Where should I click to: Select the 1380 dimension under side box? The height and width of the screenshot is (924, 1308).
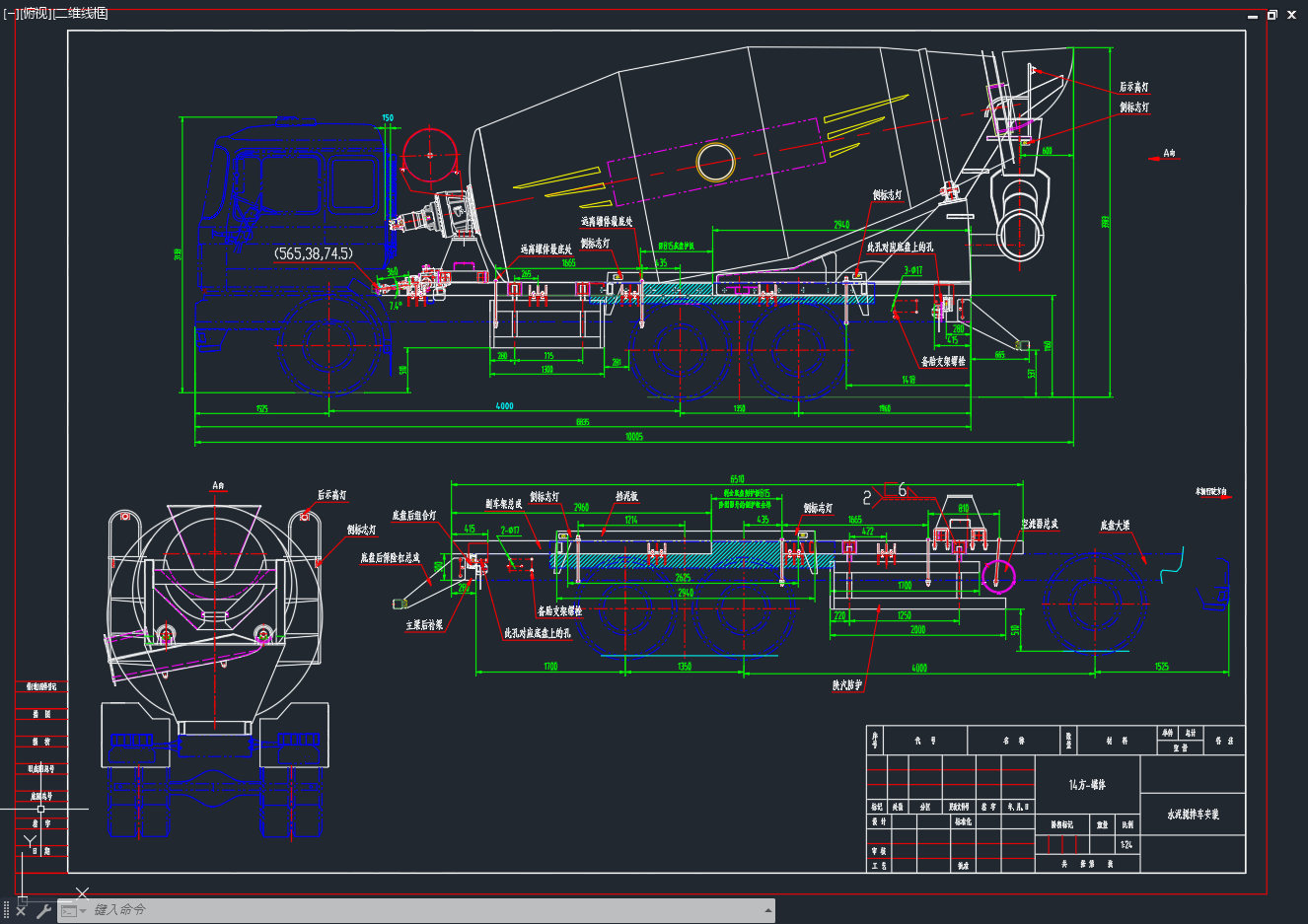pos(546,370)
